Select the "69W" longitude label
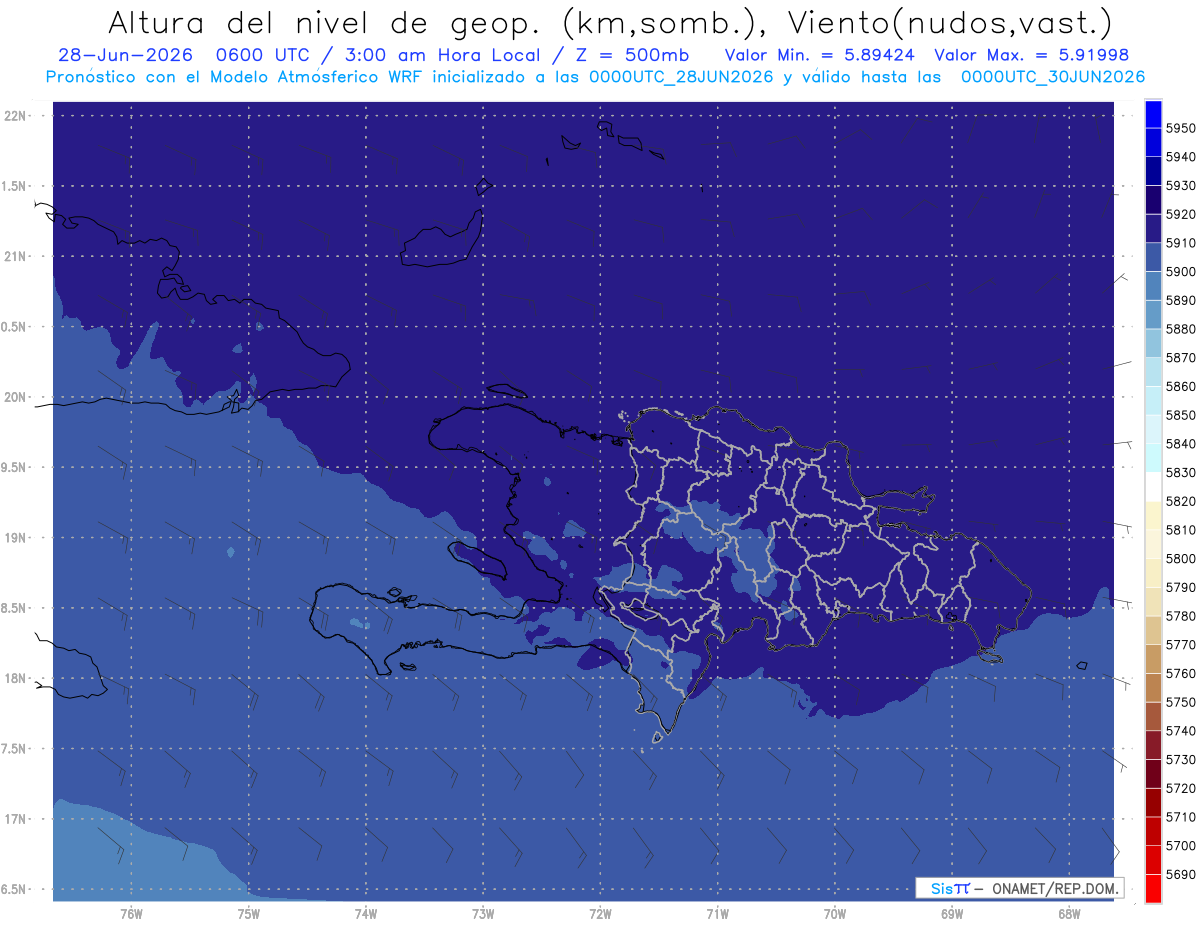Image resolution: width=1200 pixels, height=927 pixels. (952, 913)
